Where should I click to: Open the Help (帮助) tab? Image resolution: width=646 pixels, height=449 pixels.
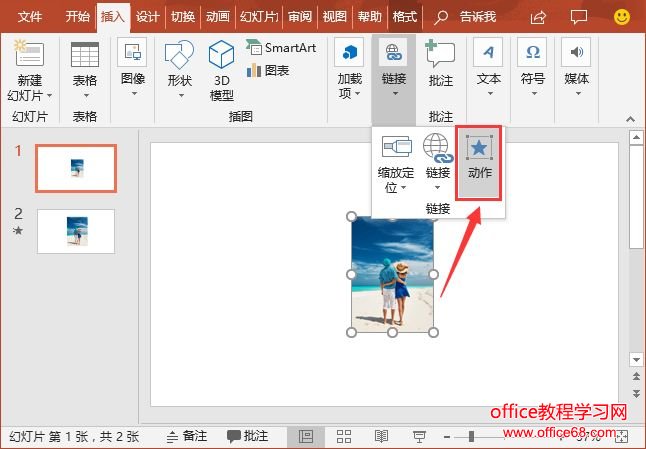(370, 17)
